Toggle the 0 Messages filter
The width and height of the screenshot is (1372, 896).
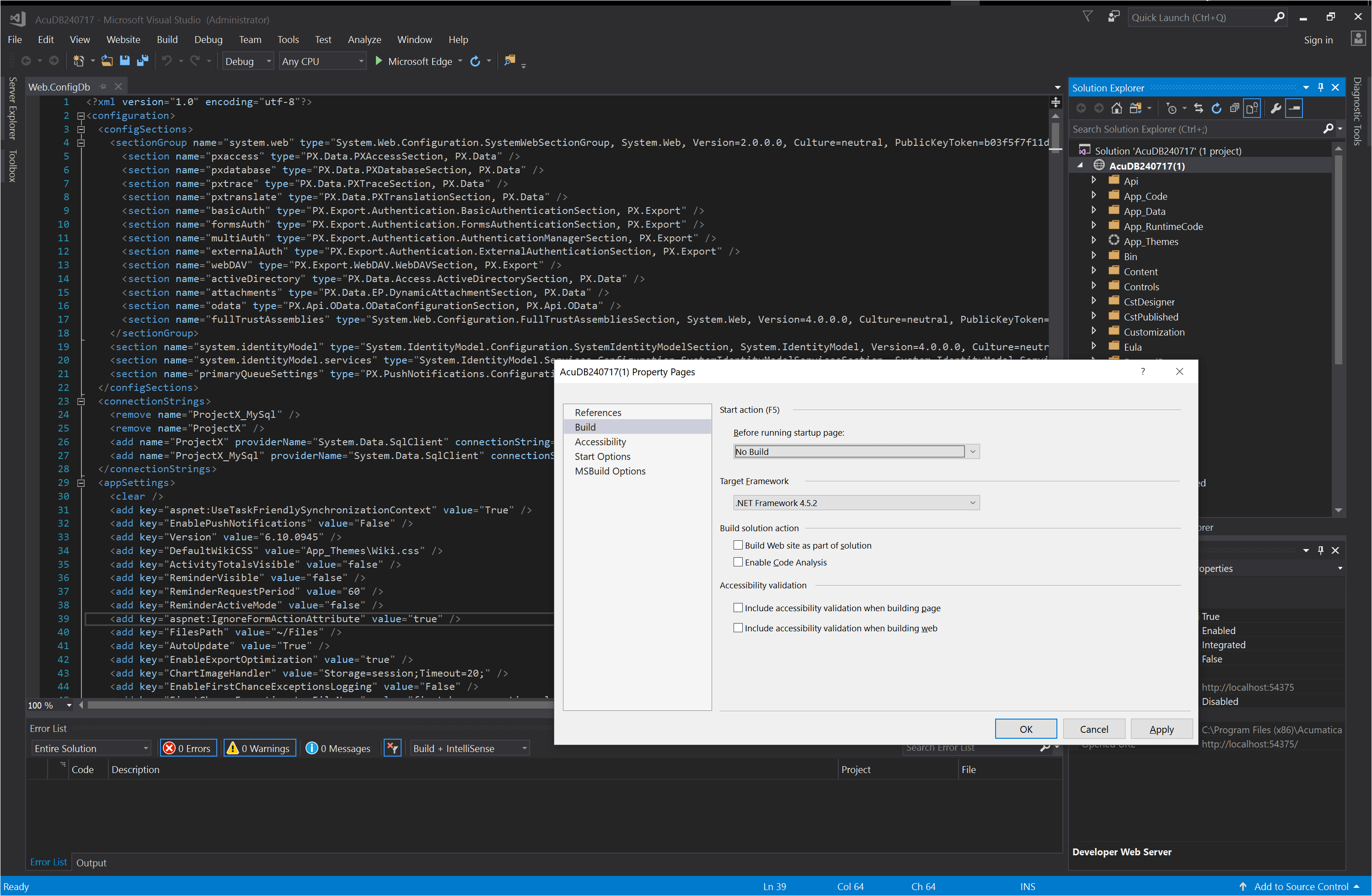click(x=338, y=748)
